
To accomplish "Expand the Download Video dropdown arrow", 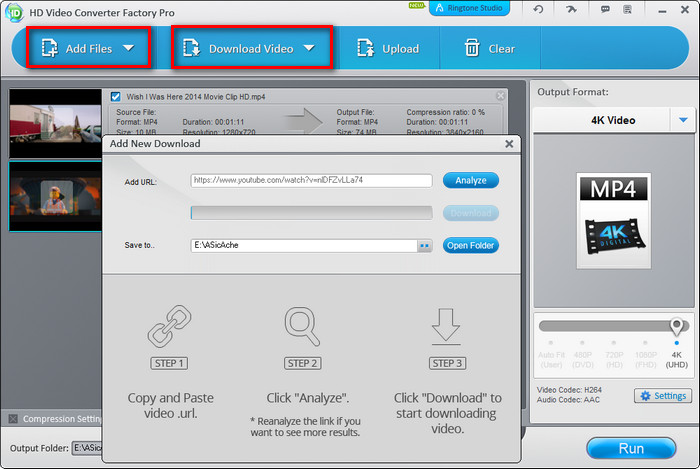I will pyautogui.click(x=309, y=48).
